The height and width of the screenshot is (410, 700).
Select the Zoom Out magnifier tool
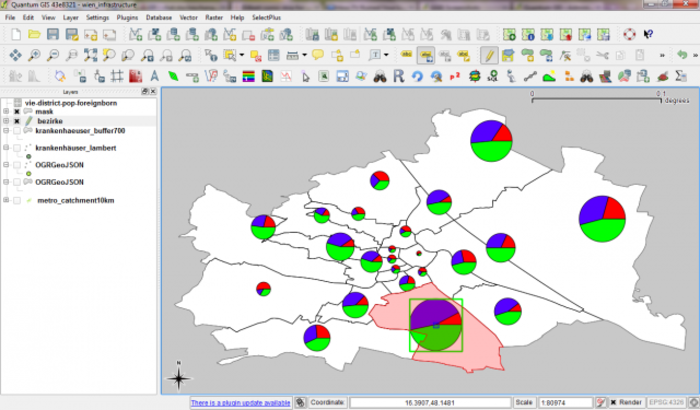pos(53,55)
